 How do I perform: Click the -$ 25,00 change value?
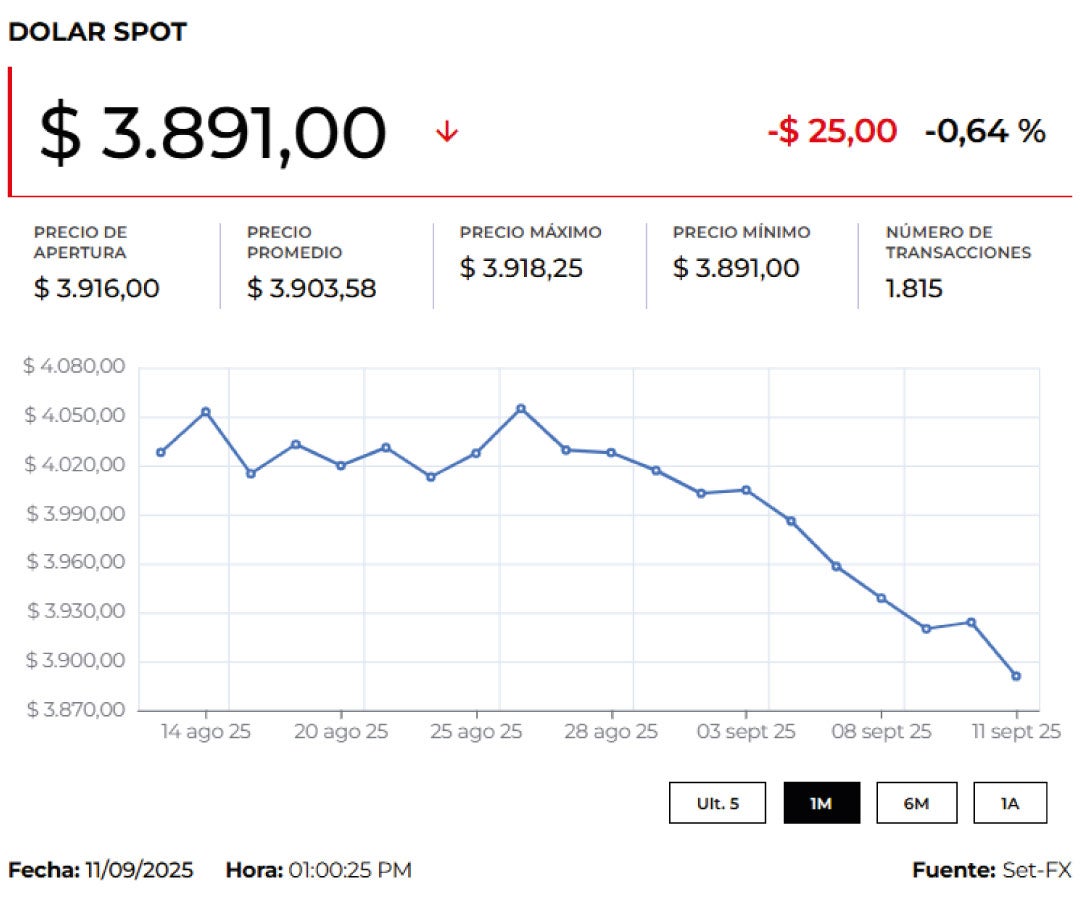pyautogui.click(x=832, y=131)
